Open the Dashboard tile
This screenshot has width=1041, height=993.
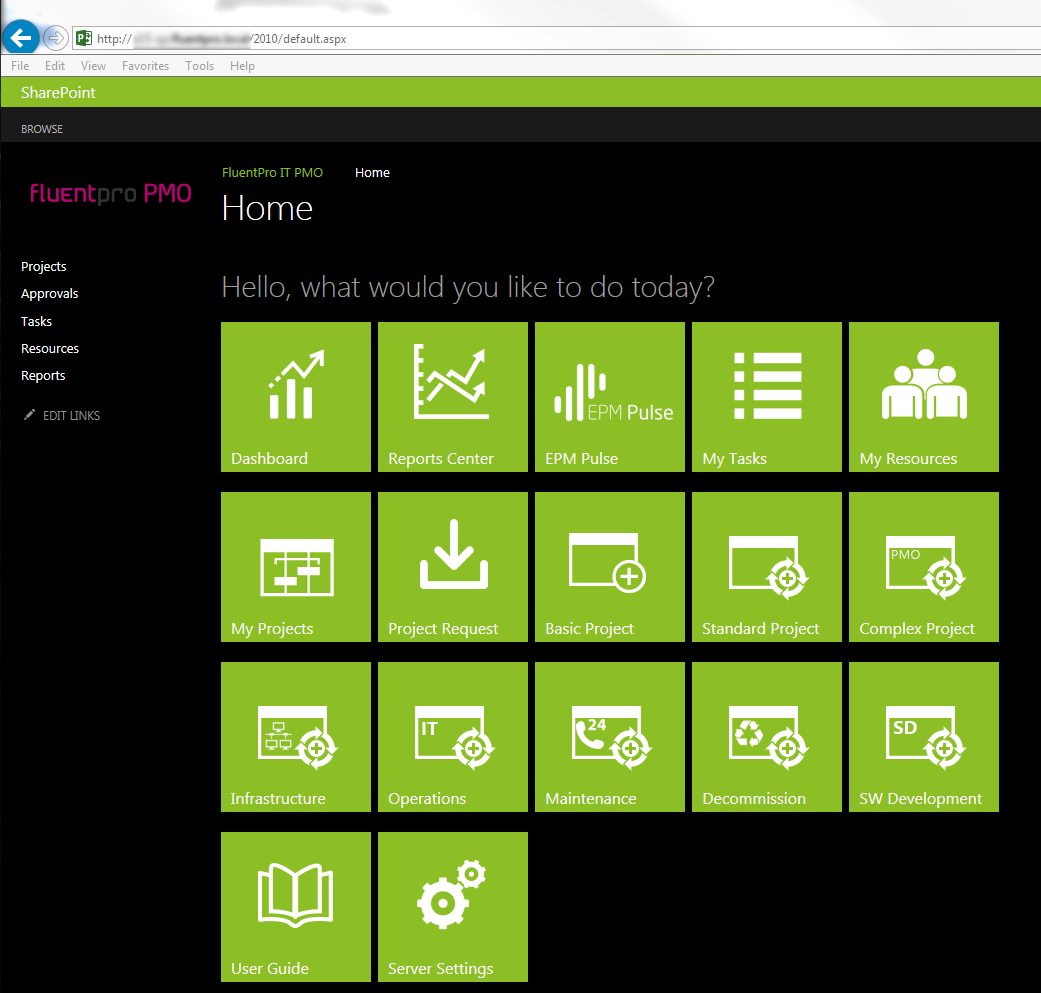(x=295, y=397)
